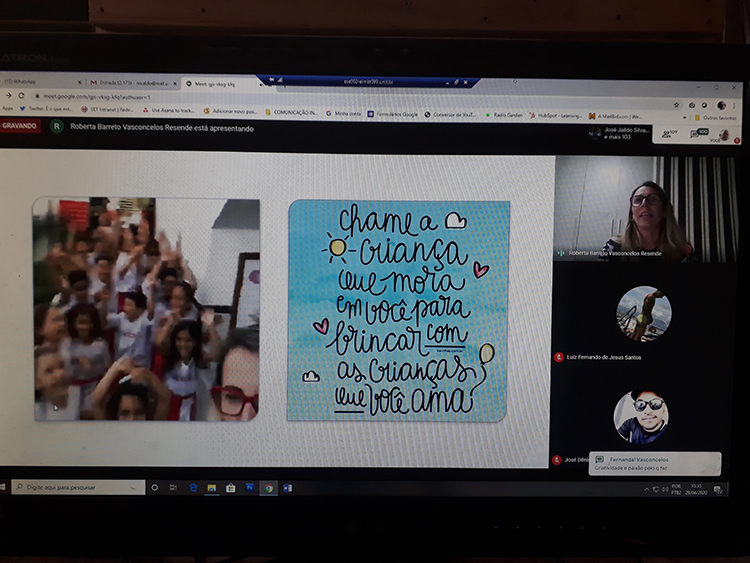Open the Formulários Google bookmark
The height and width of the screenshot is (563, 750).
click(395, 114)
